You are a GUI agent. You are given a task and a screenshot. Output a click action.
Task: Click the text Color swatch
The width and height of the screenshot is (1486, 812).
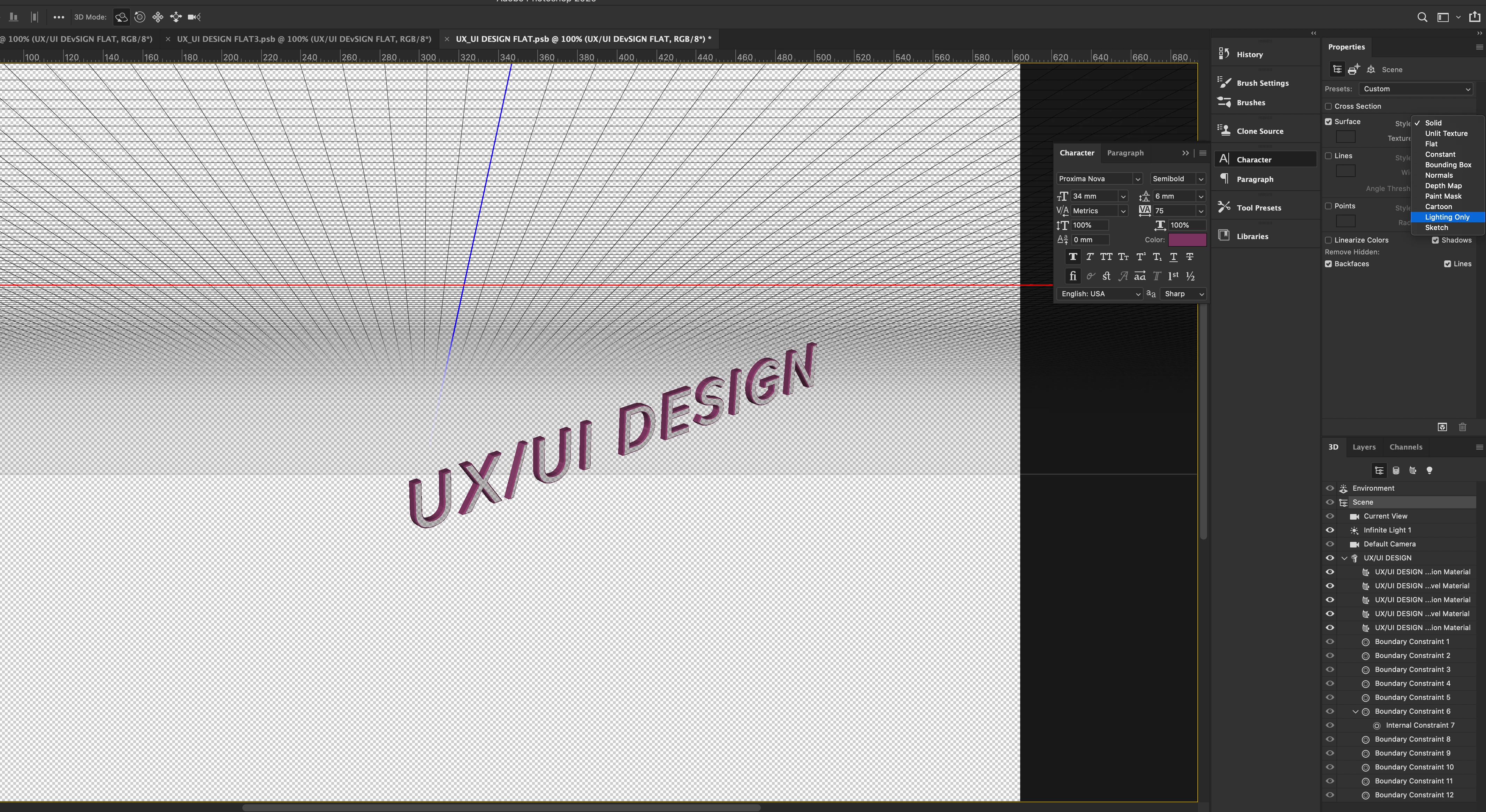click(1186, 240)
